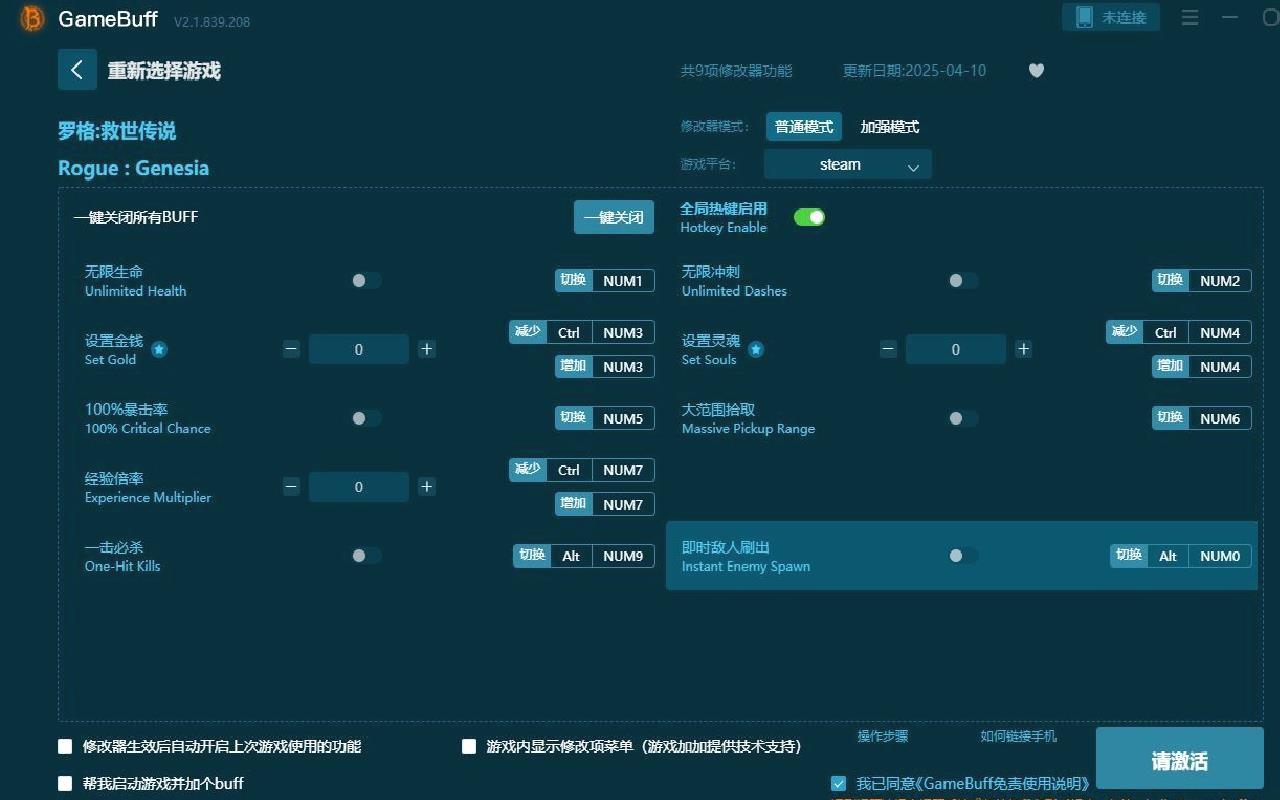The height and width of the screenshot is (800, 1280).
Task: Click 更新日期:2025-04-10 text
Action: tap(914, 71)
